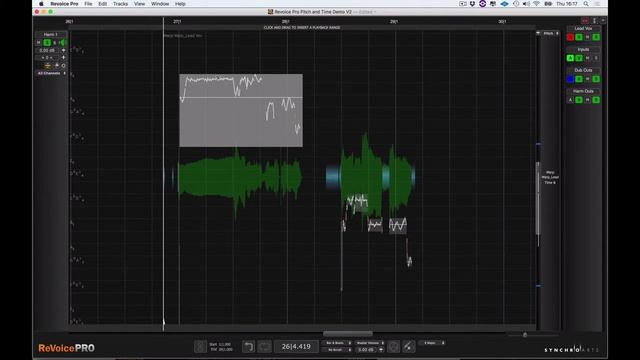This screenshot has width=640, height=360.
Task: Click the circle icon in Harm 1 header
Action: pos(63,65)
